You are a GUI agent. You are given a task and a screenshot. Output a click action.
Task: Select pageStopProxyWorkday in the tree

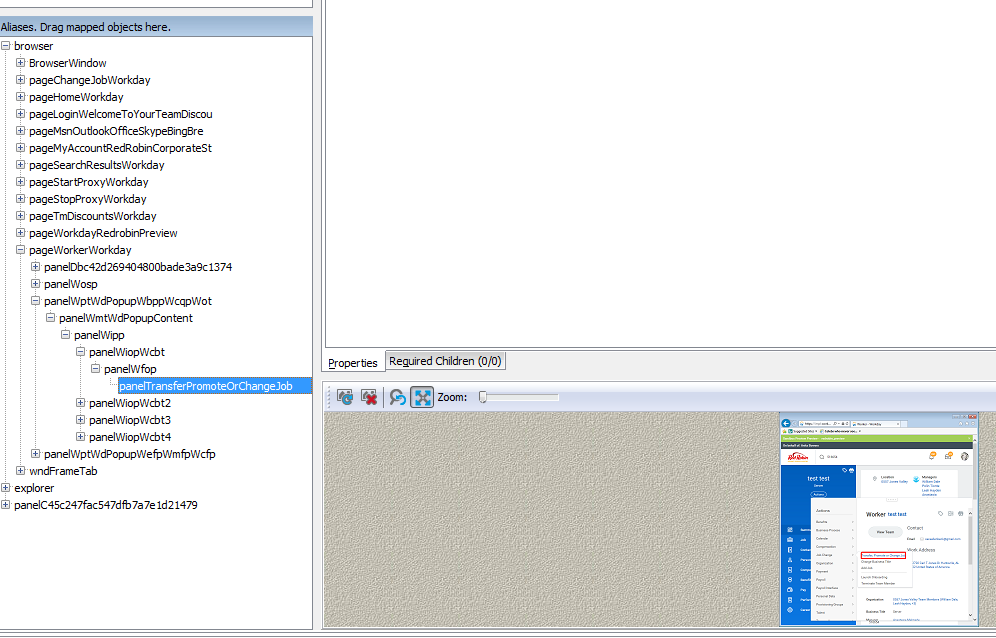pos(88,199)
